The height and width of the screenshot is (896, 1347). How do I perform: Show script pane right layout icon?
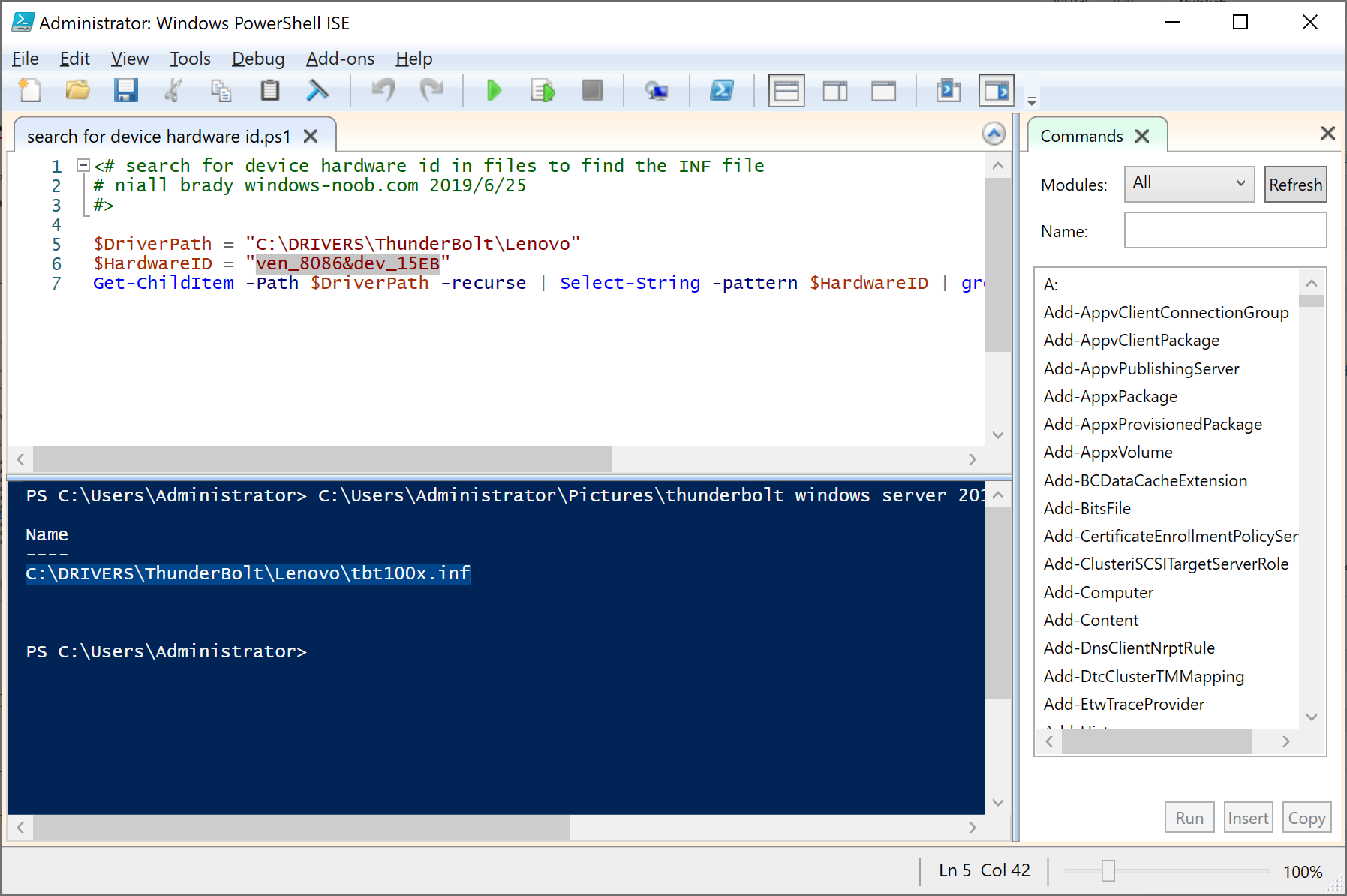835,91
